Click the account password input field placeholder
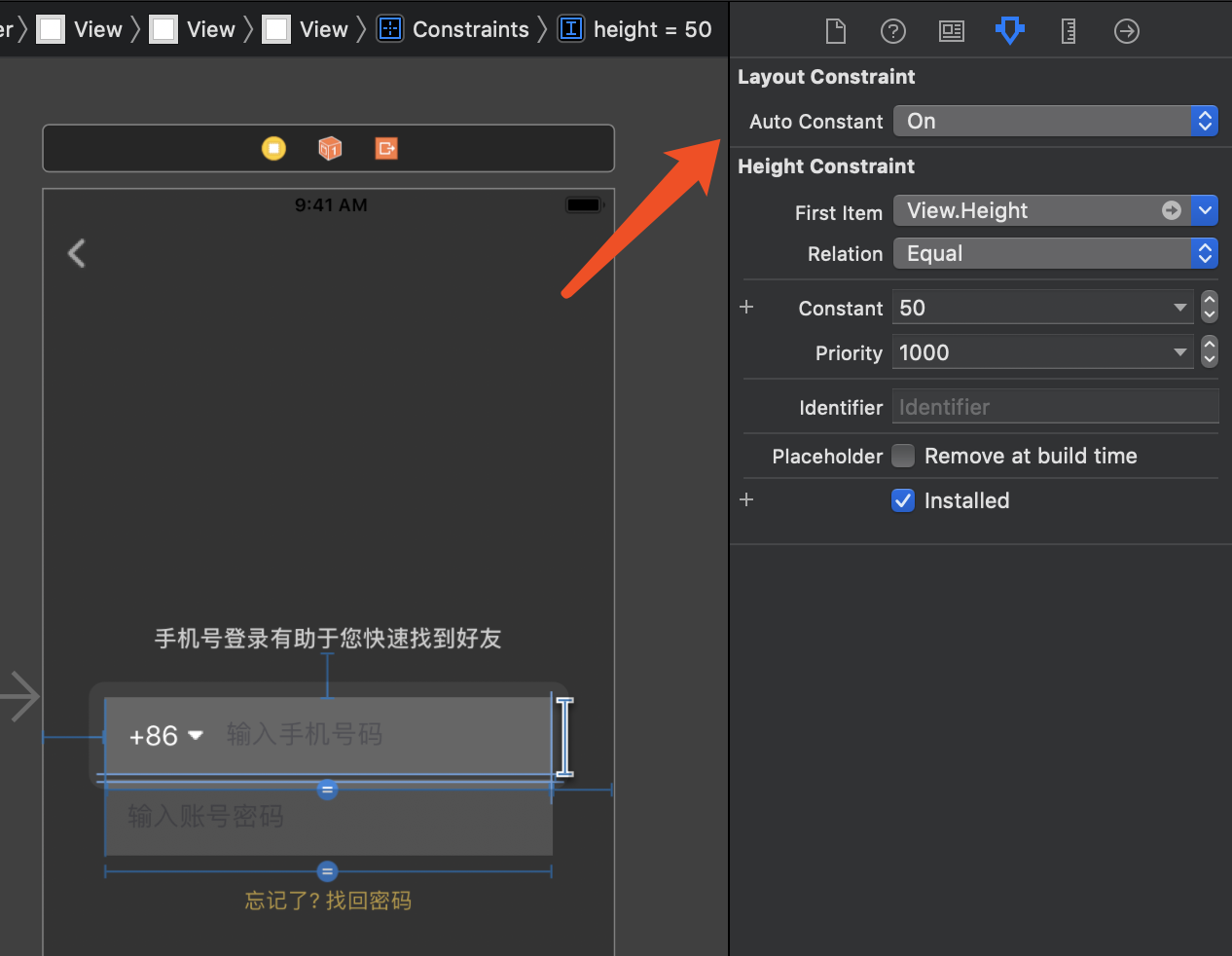1232x956 pixels. point(206,816)
